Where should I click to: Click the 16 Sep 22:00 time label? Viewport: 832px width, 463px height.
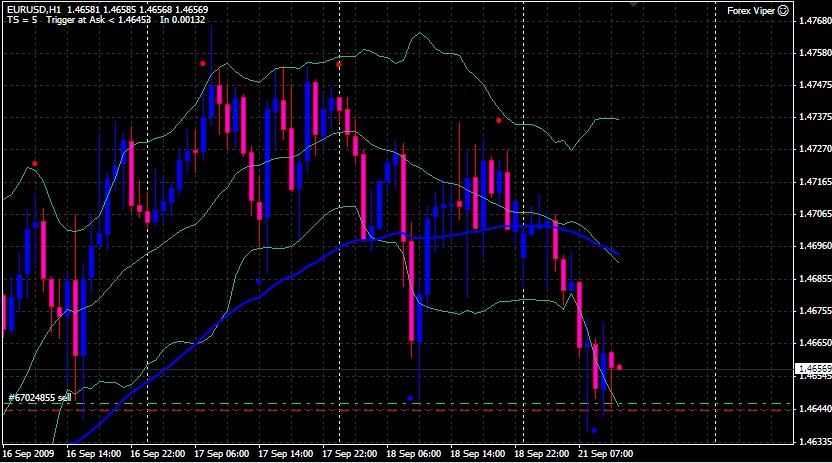158,454
